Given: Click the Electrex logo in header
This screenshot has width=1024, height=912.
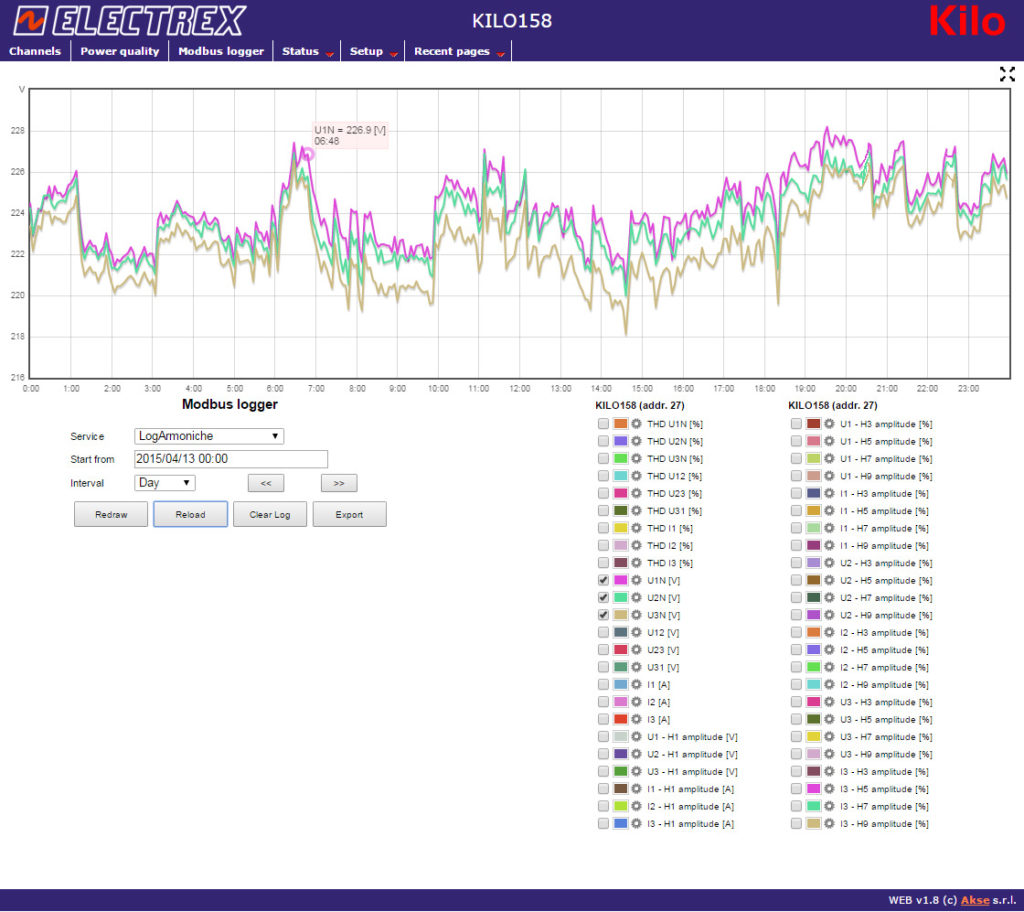Looking at the screenshot, I should (x=130, y=20).
